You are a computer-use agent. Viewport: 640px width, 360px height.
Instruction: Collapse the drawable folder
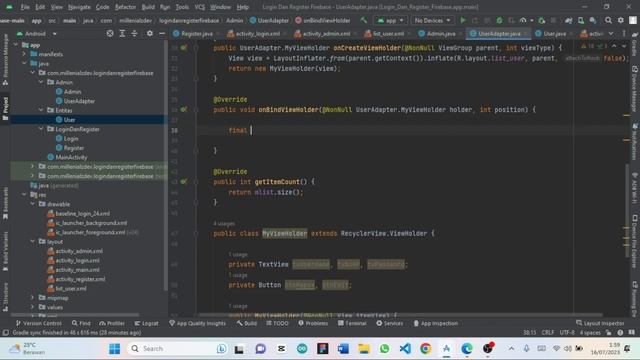coord(33,204)
